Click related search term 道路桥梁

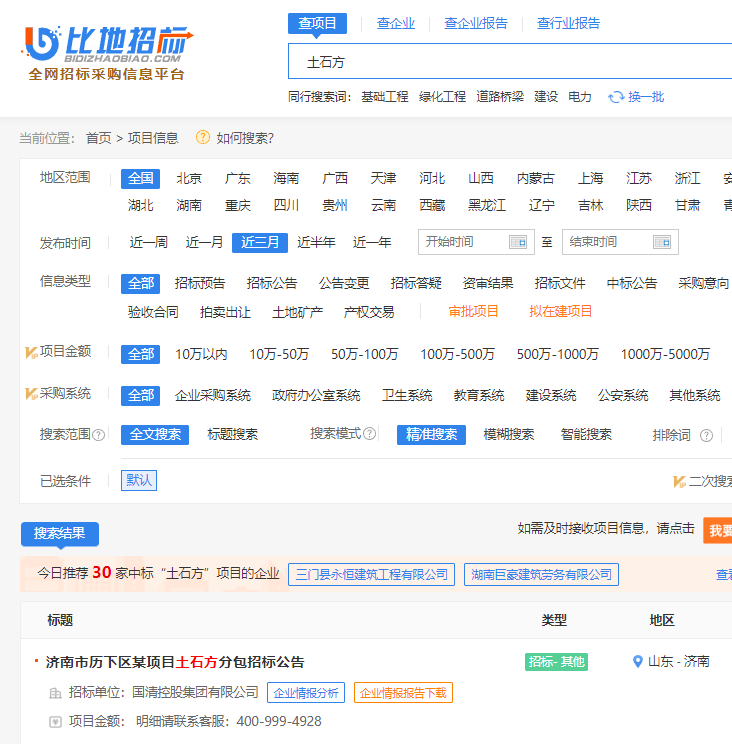pos(500,97)
